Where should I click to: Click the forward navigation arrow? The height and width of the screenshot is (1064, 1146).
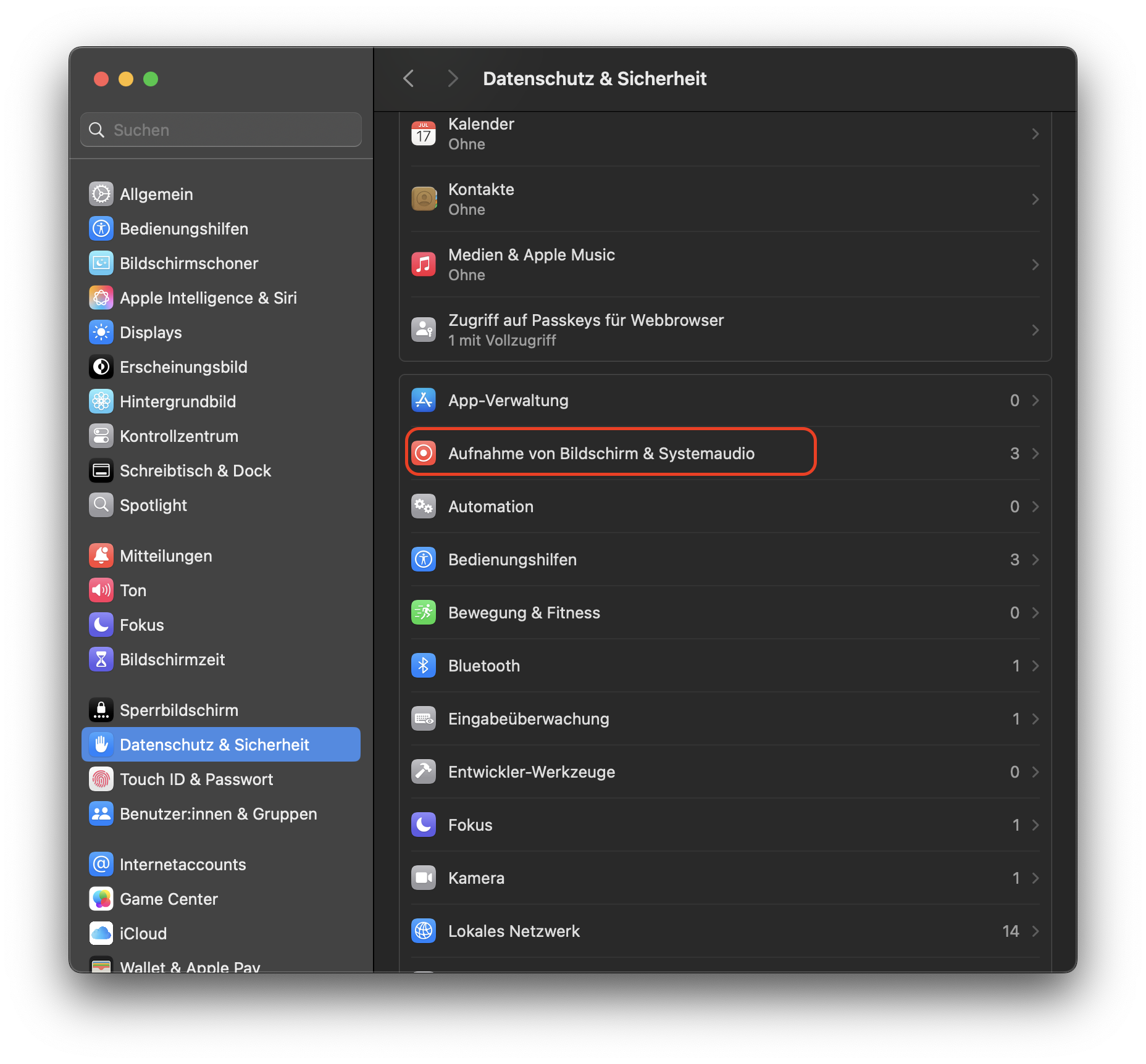click(x=453, y=78)
